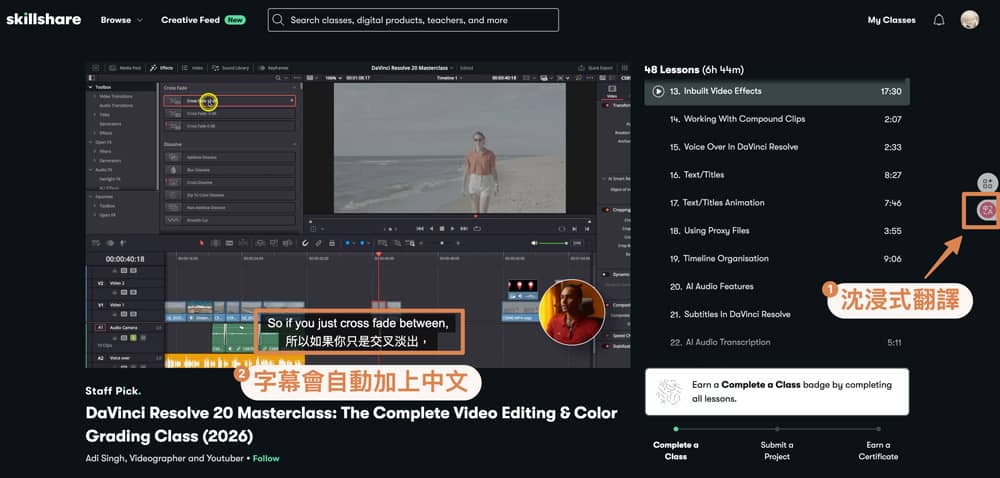Click the instructor webcam thumbnail in video
The height and width of the screenshot is (478, 1000).
570,312
